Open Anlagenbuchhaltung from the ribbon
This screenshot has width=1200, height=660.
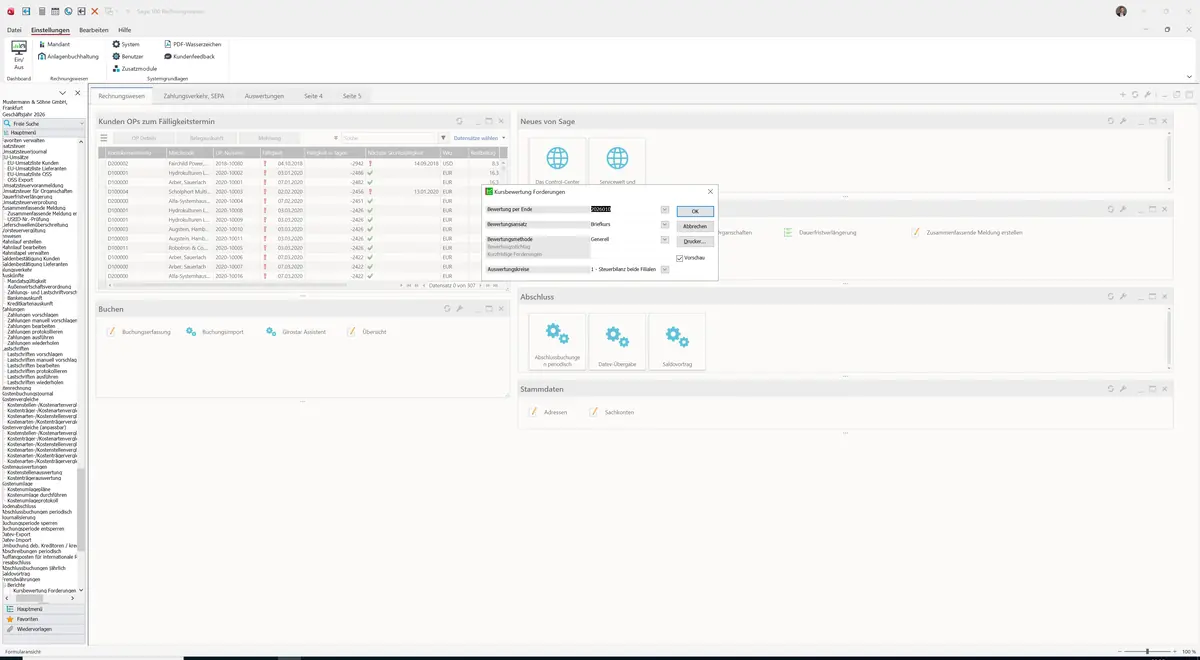click(x=68, y=56)
